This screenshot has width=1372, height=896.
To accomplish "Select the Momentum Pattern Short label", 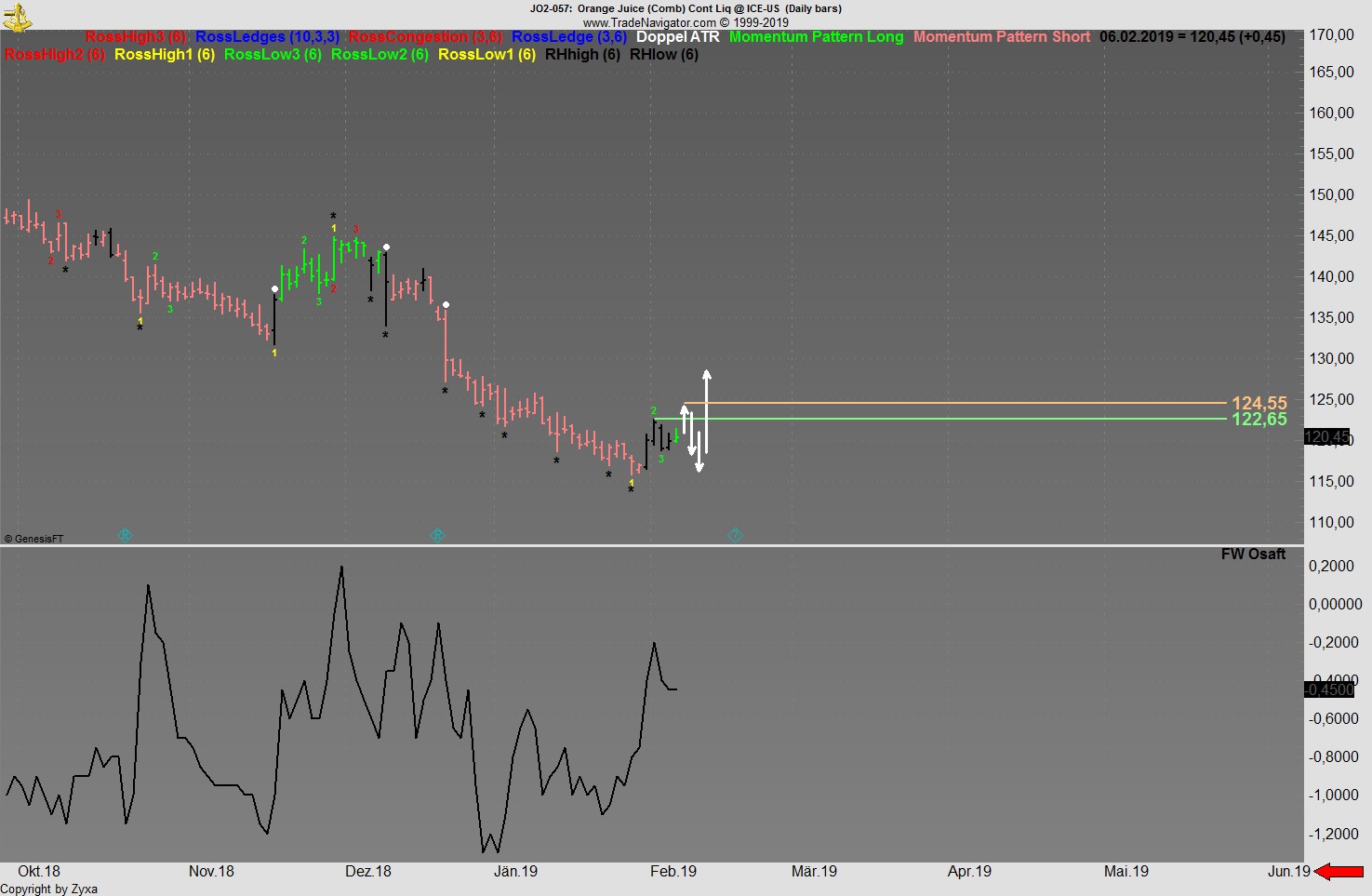I will tap(1001, 37).
